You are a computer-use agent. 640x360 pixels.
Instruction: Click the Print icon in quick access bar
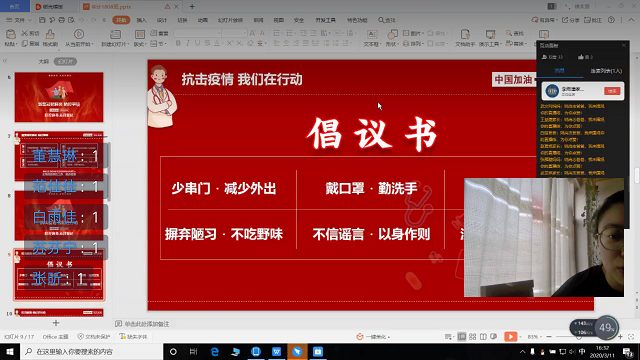point(62,20)
